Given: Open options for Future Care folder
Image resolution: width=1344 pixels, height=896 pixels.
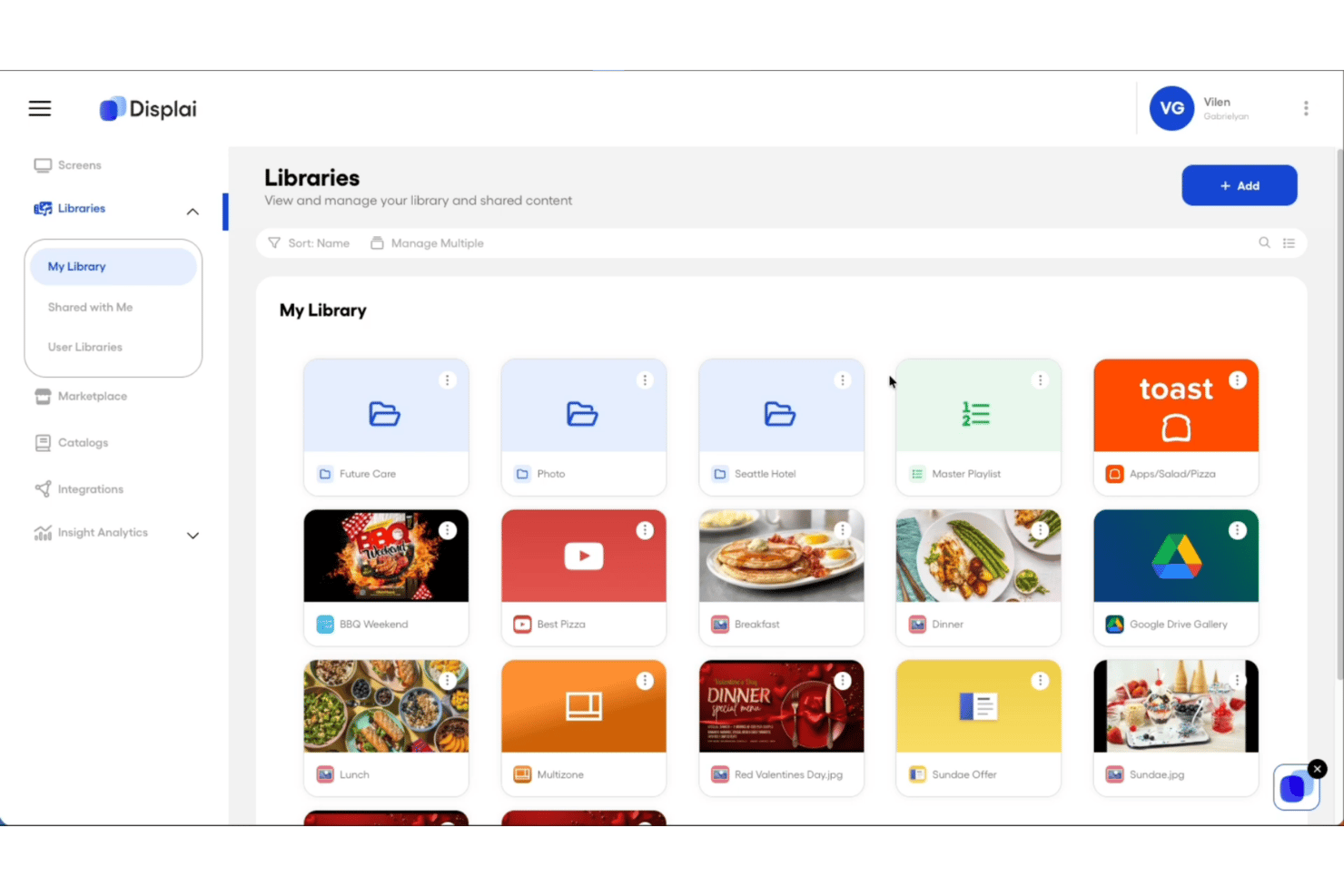Looking at the screenshot, I should point(447,380).
